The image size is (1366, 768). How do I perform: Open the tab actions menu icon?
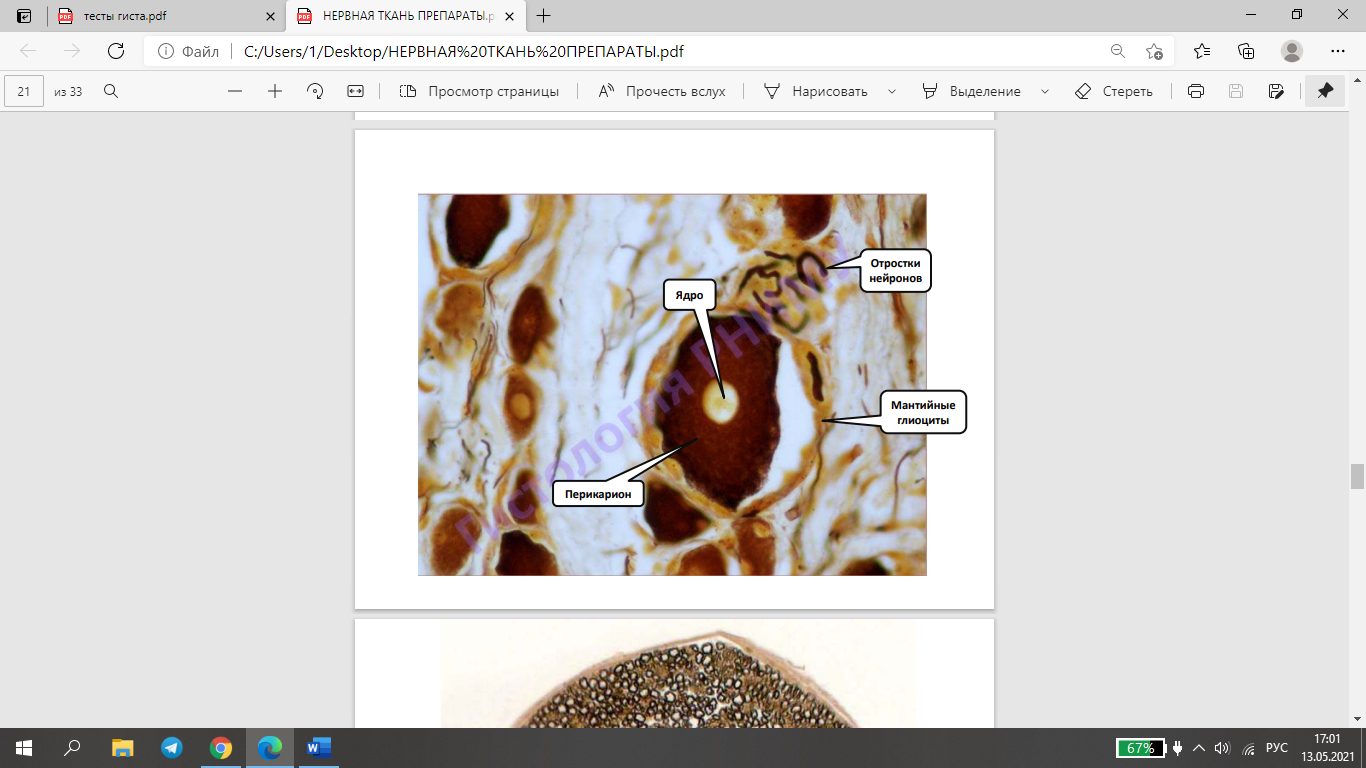[x=24, y=16]
